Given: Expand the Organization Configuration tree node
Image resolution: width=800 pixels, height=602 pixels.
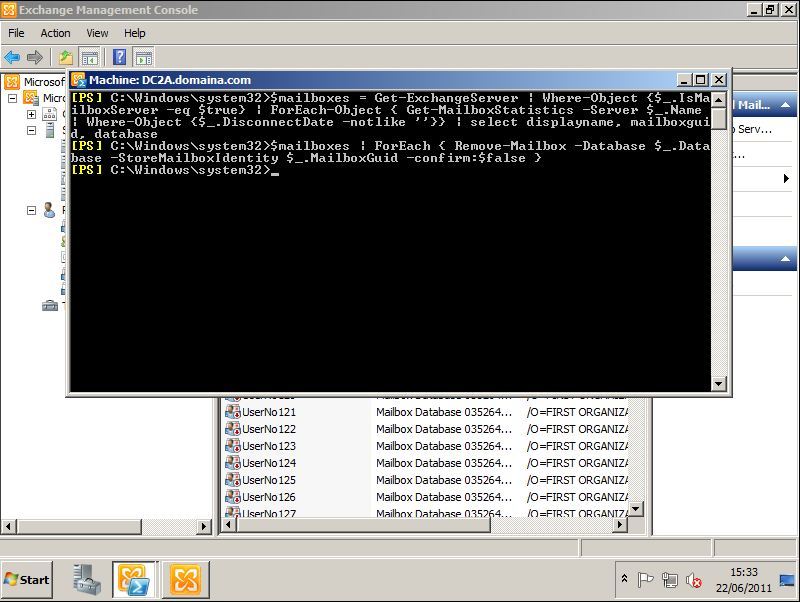Looking at the screenshot, I should click(x=32, y=114).
